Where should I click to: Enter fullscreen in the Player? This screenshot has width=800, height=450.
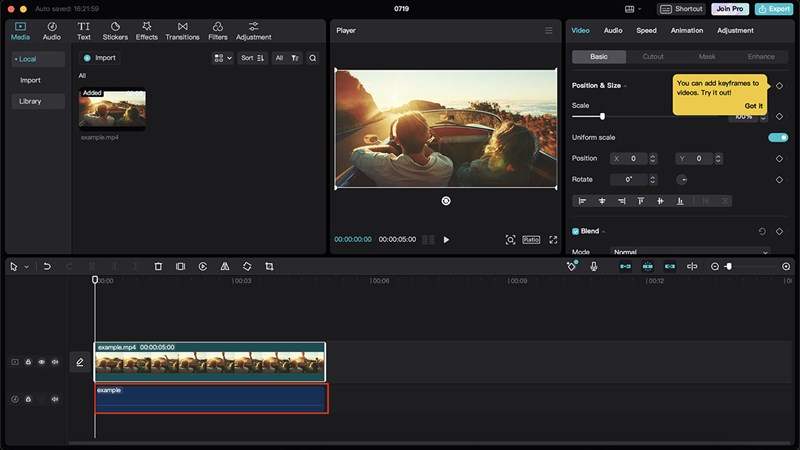click(553, 240)
